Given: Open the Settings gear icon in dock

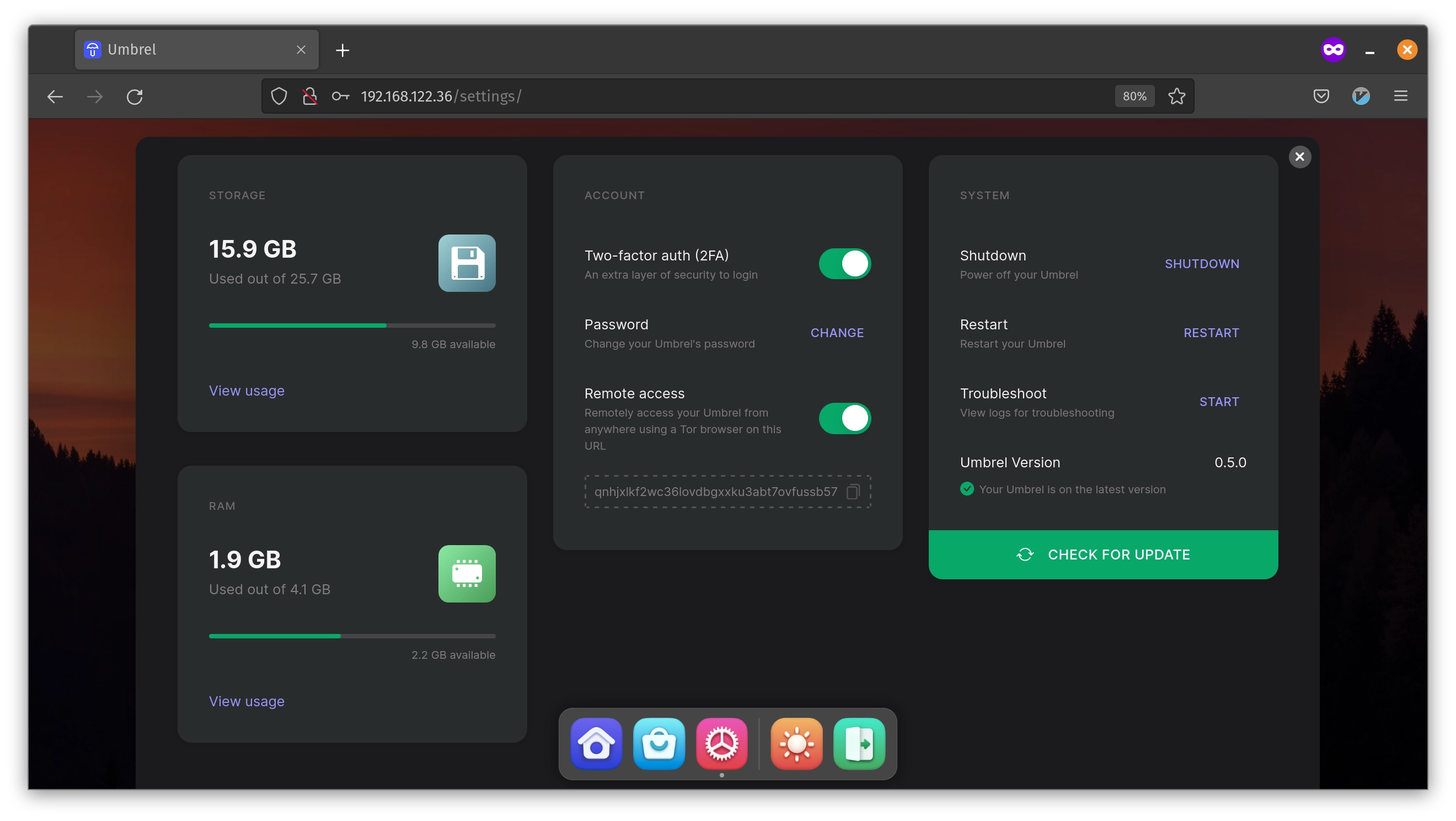Looking at the screenshot, I should pos(722,744).
